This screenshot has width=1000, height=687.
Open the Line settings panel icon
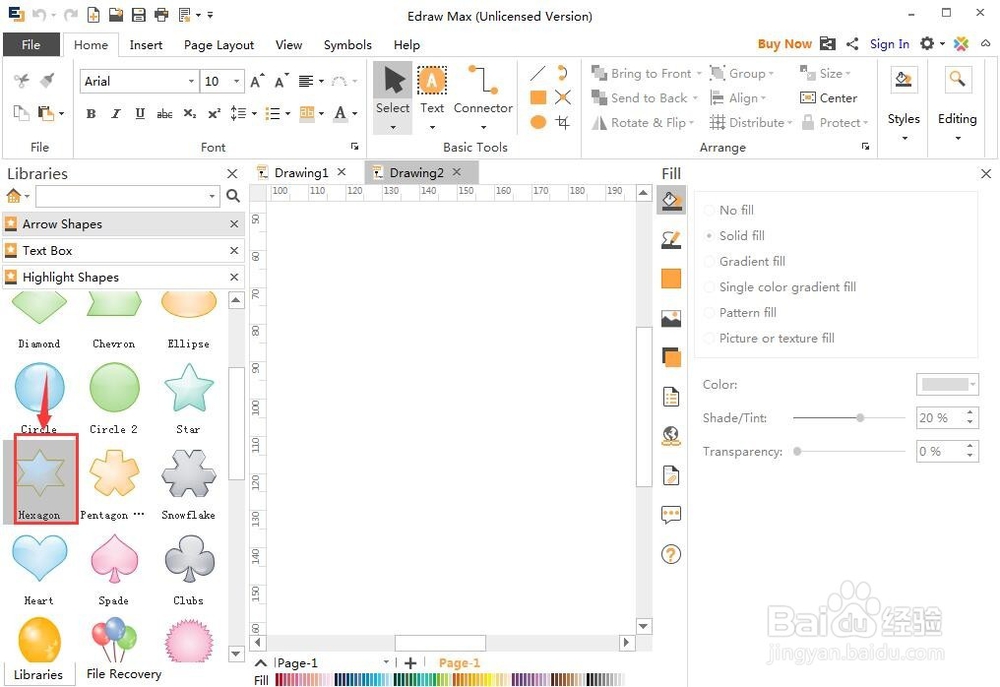point(671,239)
